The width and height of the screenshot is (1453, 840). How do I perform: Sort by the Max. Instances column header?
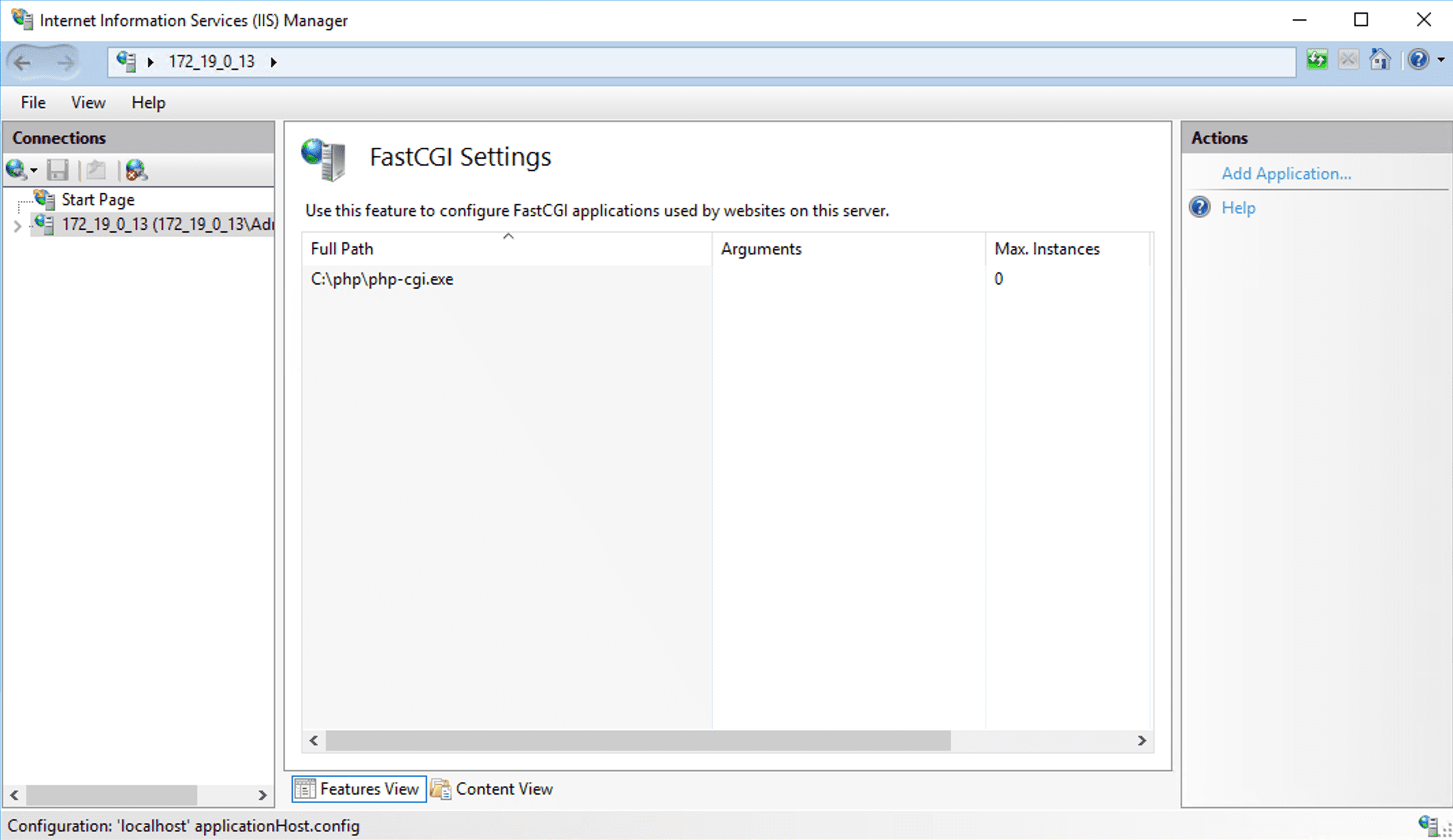[1068, 249]
